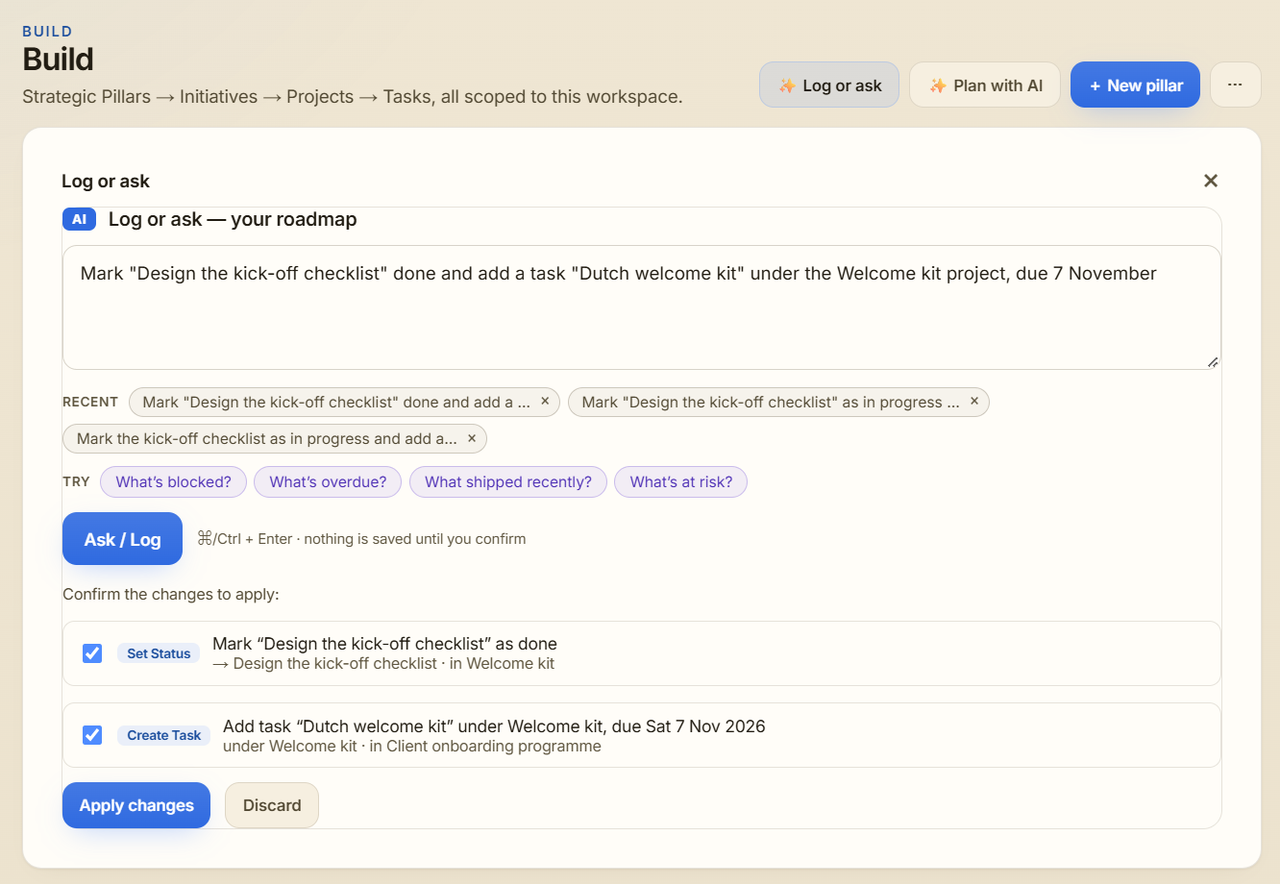
Task: Click the RECENT label
Action: [x=91, y=402]
